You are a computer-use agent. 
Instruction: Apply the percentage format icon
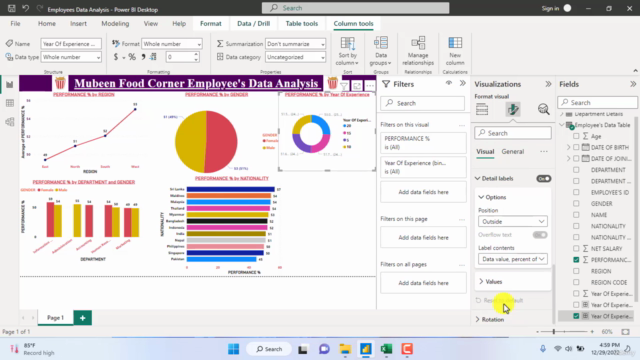132,57
